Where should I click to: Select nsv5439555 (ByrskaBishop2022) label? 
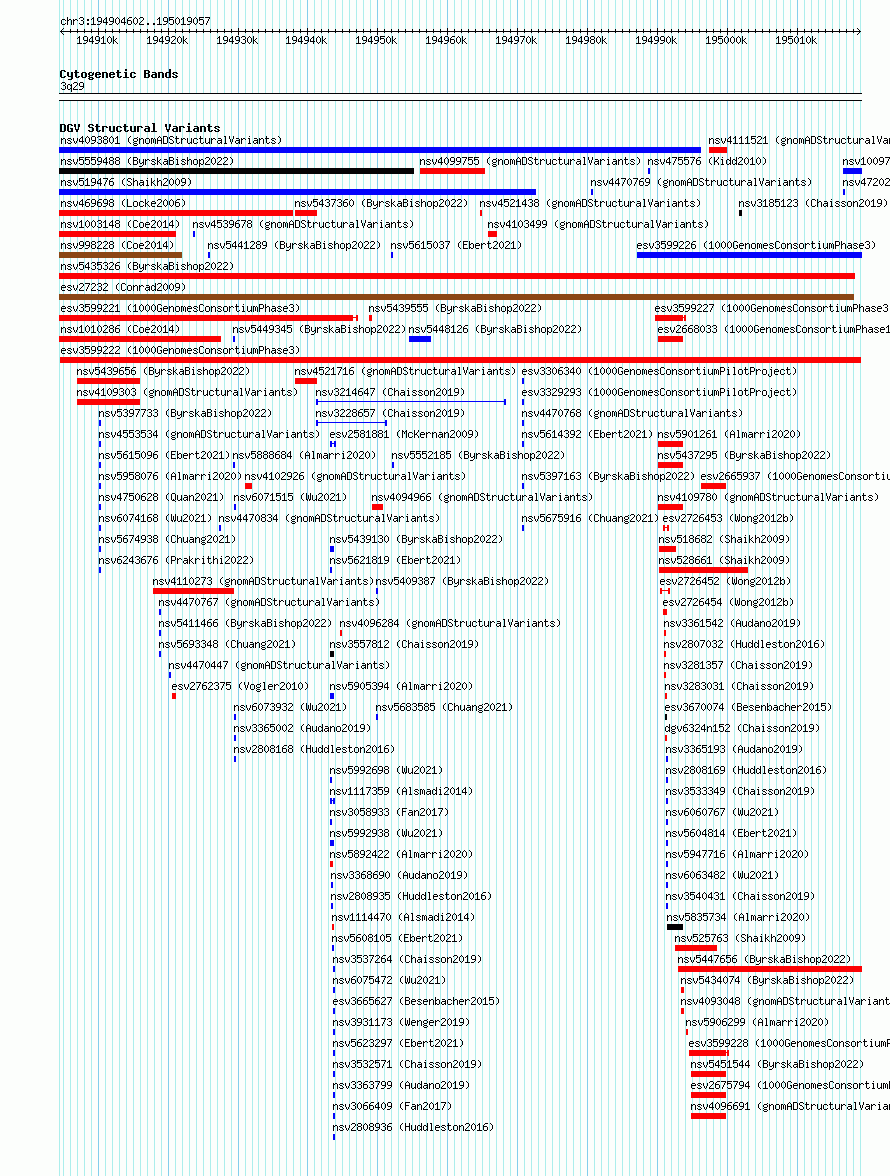(455, 308)
